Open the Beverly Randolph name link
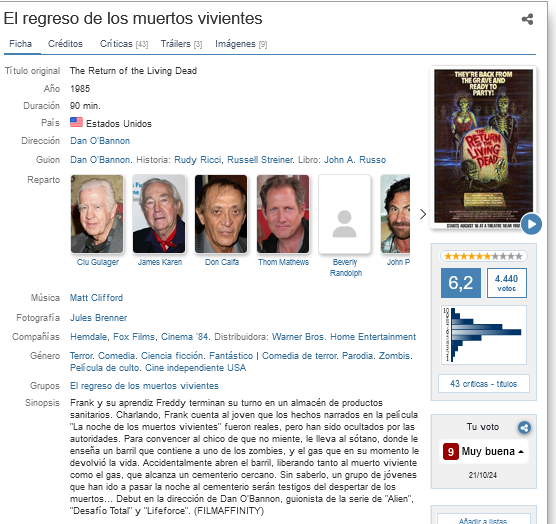This screenshot has width=556, height=524. [x=345, y=267]
